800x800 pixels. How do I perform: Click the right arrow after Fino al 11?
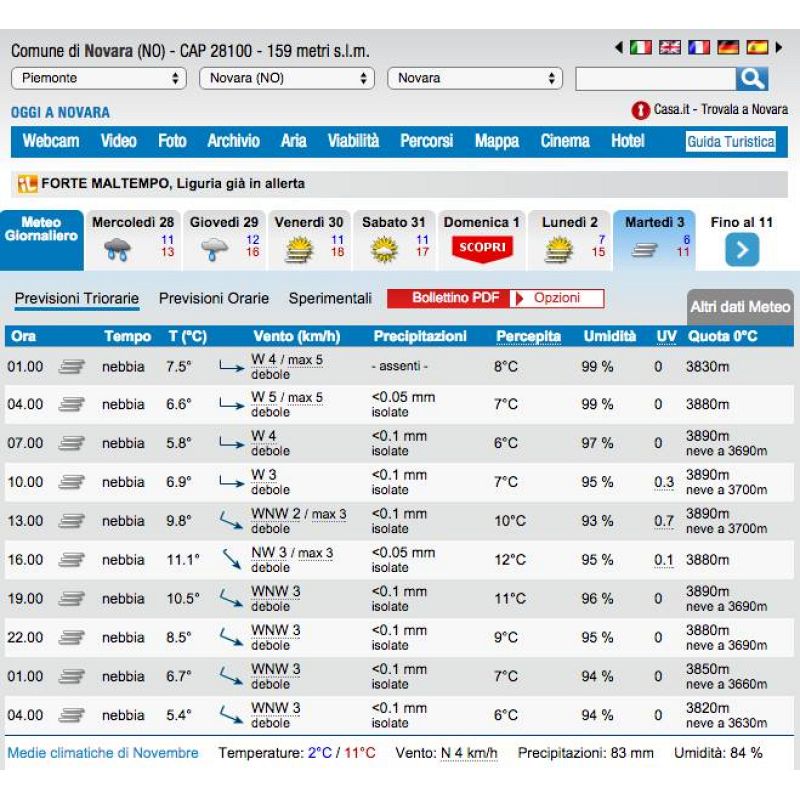click(741, 250)
